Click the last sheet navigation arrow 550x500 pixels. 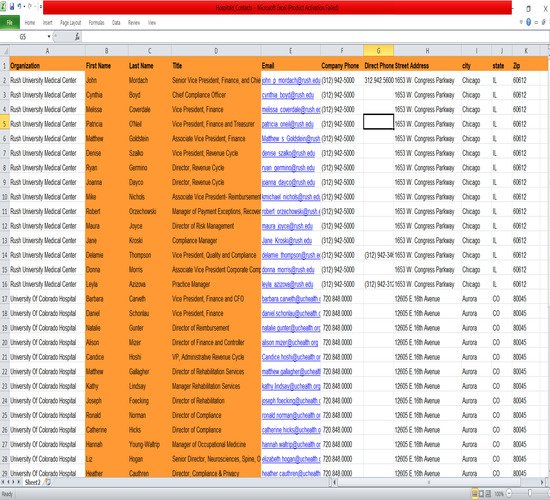click(19, 482)
